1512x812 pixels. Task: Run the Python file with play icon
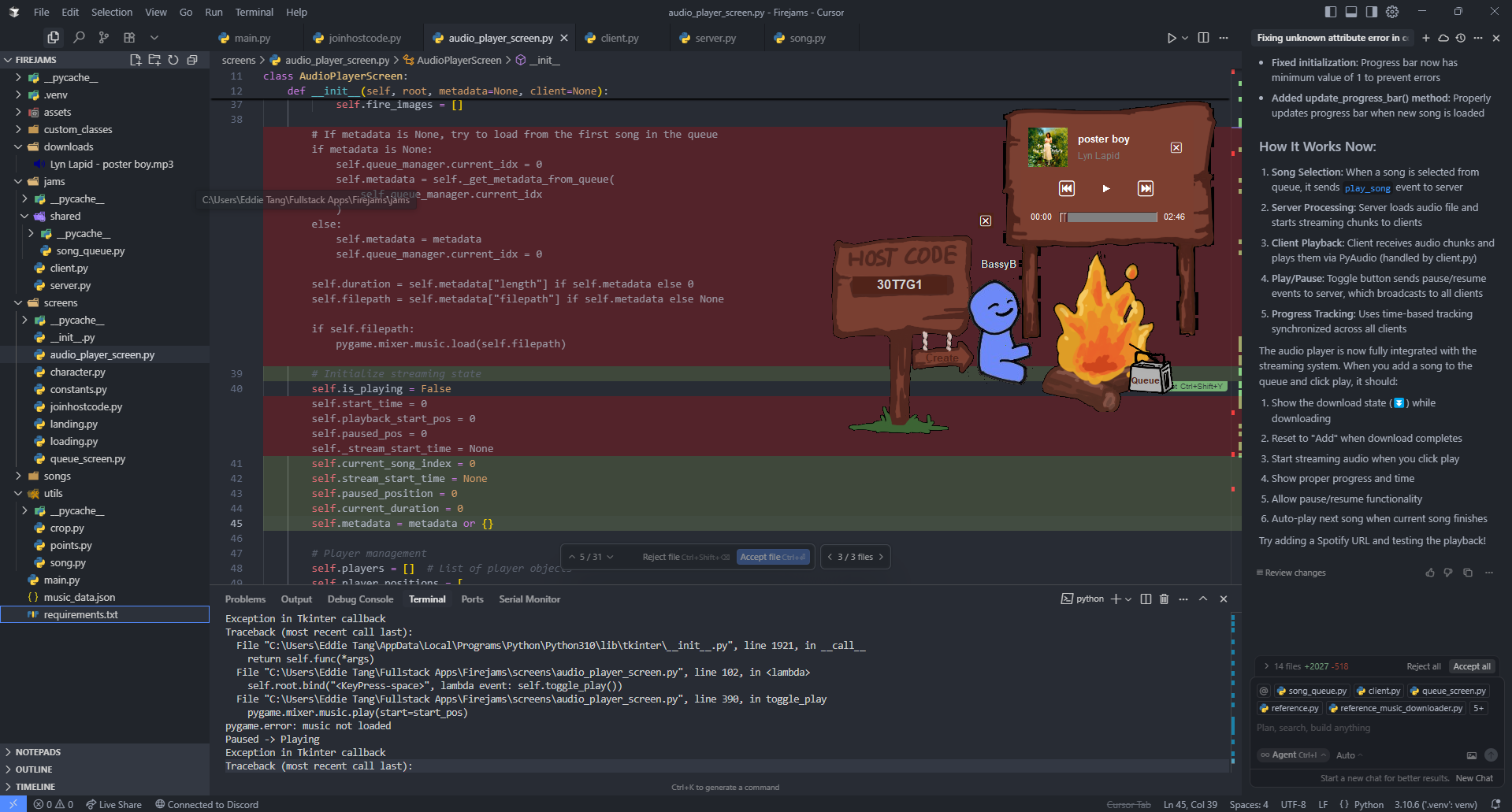pos(1172,38)
